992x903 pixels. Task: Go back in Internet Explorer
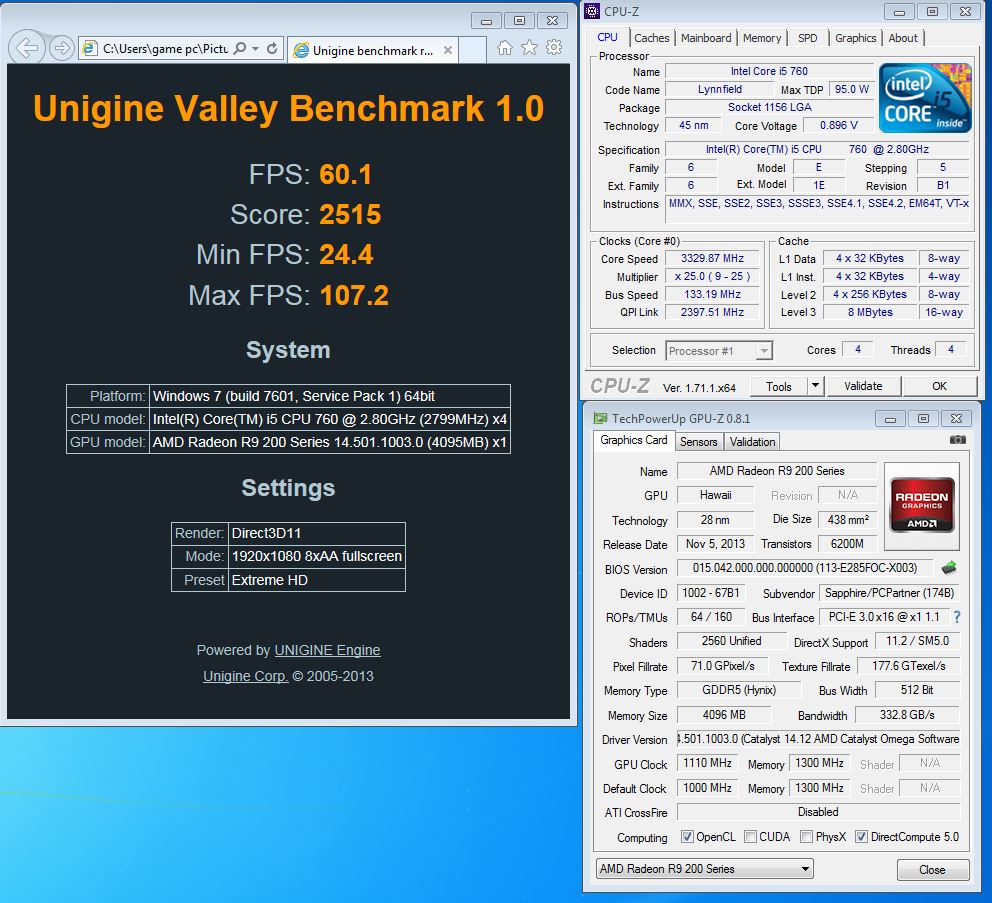pos(27,47)
